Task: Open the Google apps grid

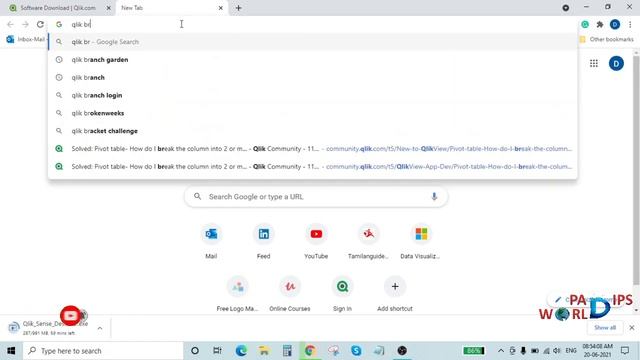Action: point(594,63)
